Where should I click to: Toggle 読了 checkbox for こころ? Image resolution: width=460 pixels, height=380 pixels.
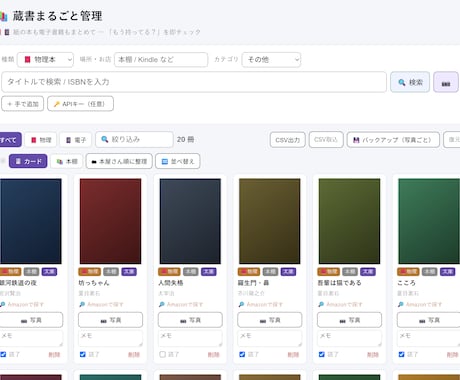pyautogui.click(x=401, y=354)
